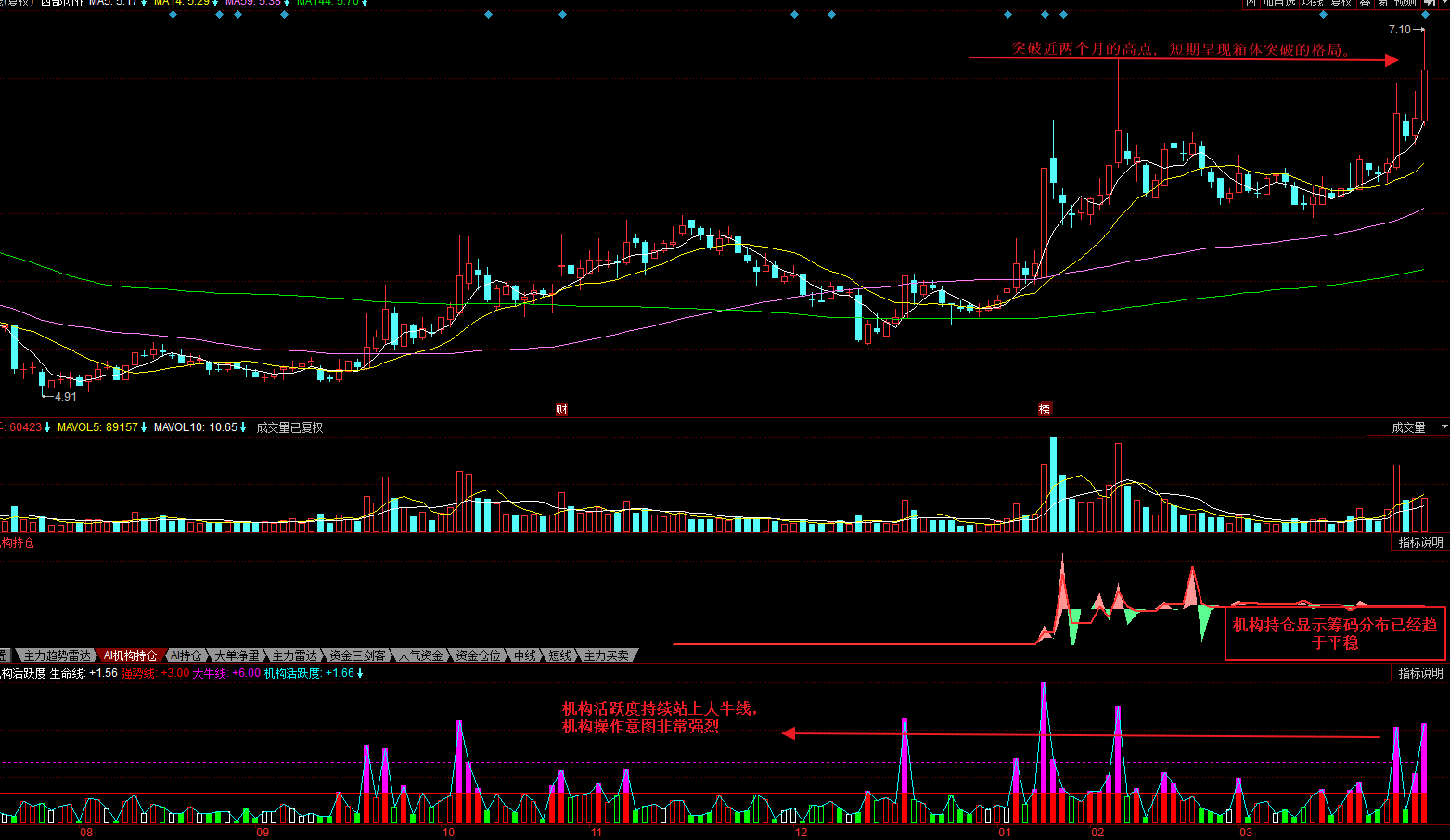Switch to the 大单净量 tab

point(237,655)
